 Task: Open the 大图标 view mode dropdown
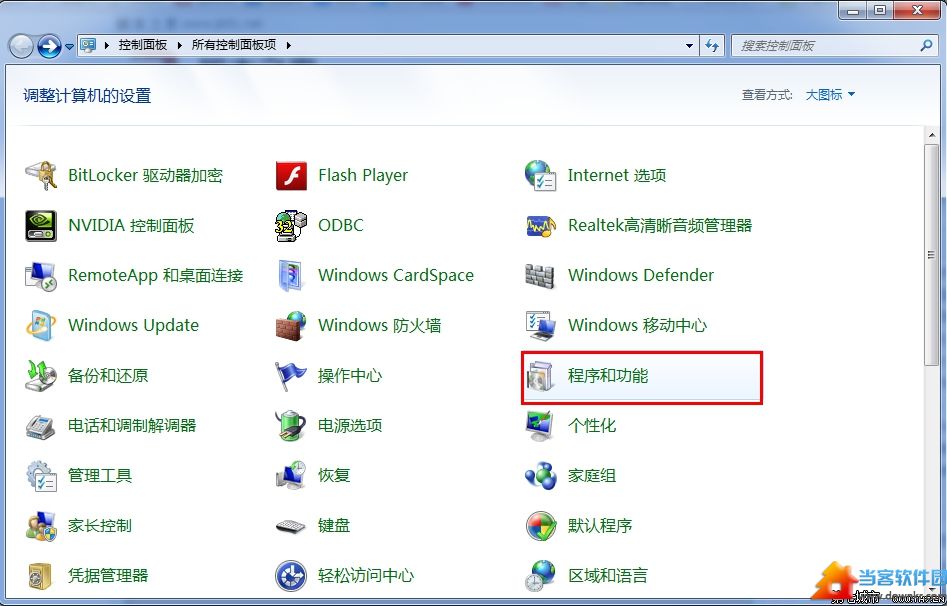(x=830, y=95)
